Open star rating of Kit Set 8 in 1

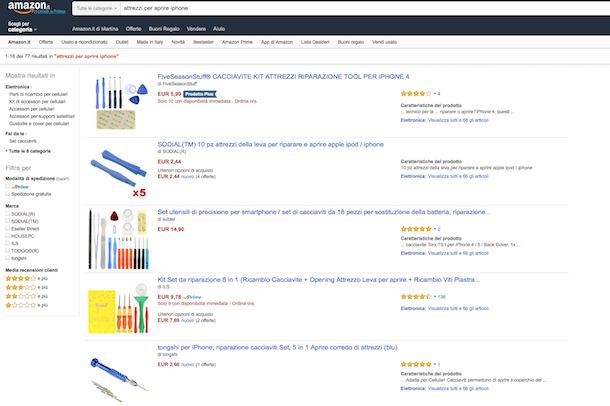[416, 296]
